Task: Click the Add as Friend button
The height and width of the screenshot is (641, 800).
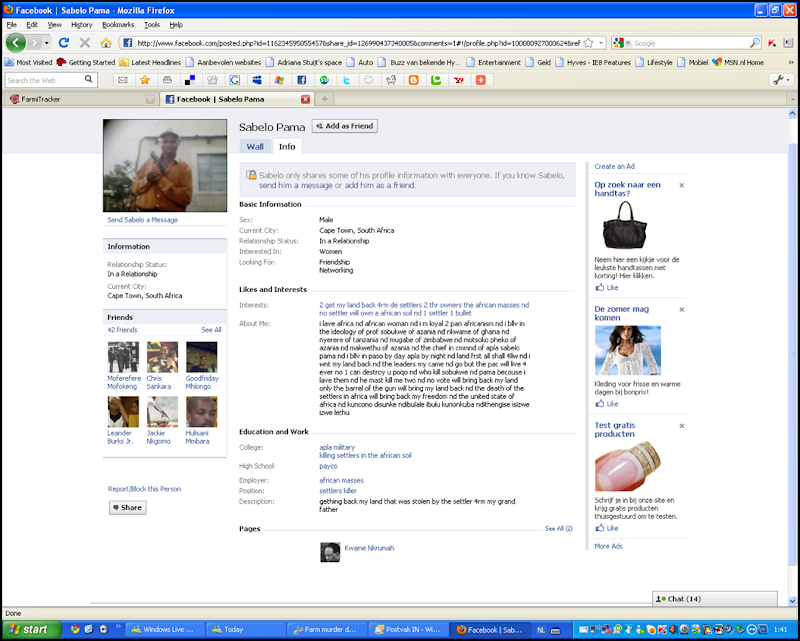Action: click(344, 126)
